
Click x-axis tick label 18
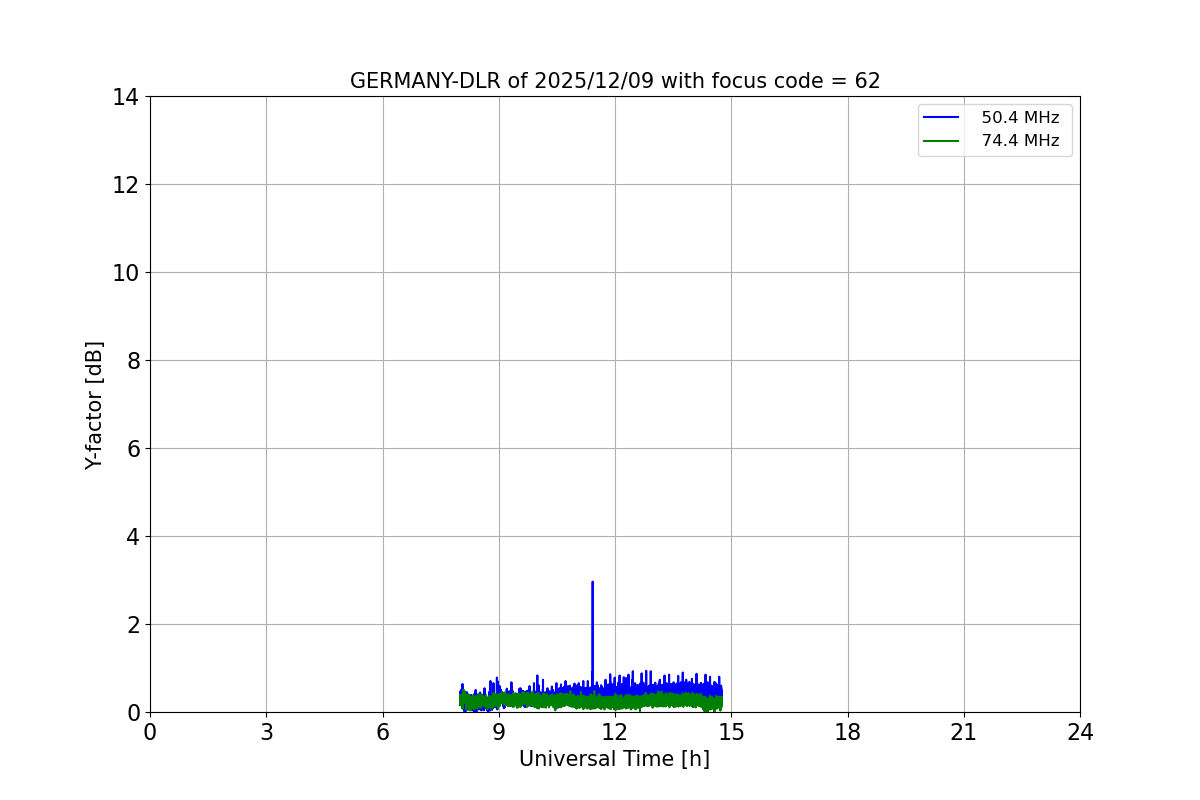tap(848, 732)
